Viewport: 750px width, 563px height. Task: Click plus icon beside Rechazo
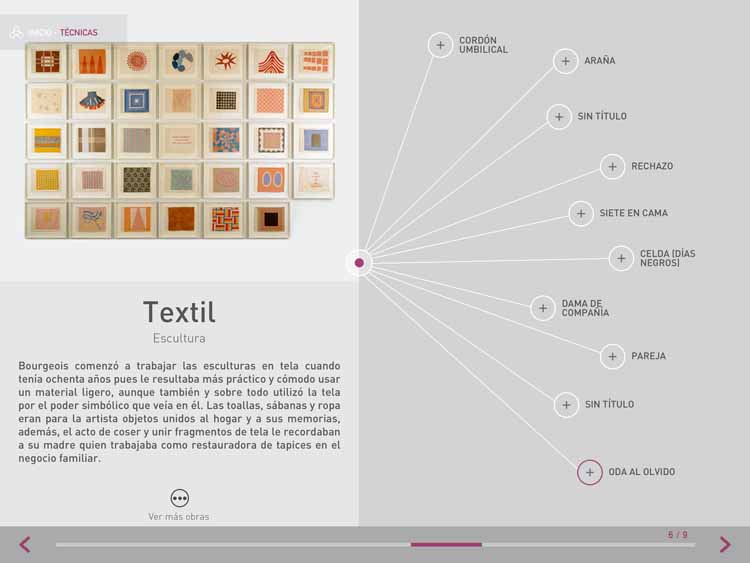(613, 167)
